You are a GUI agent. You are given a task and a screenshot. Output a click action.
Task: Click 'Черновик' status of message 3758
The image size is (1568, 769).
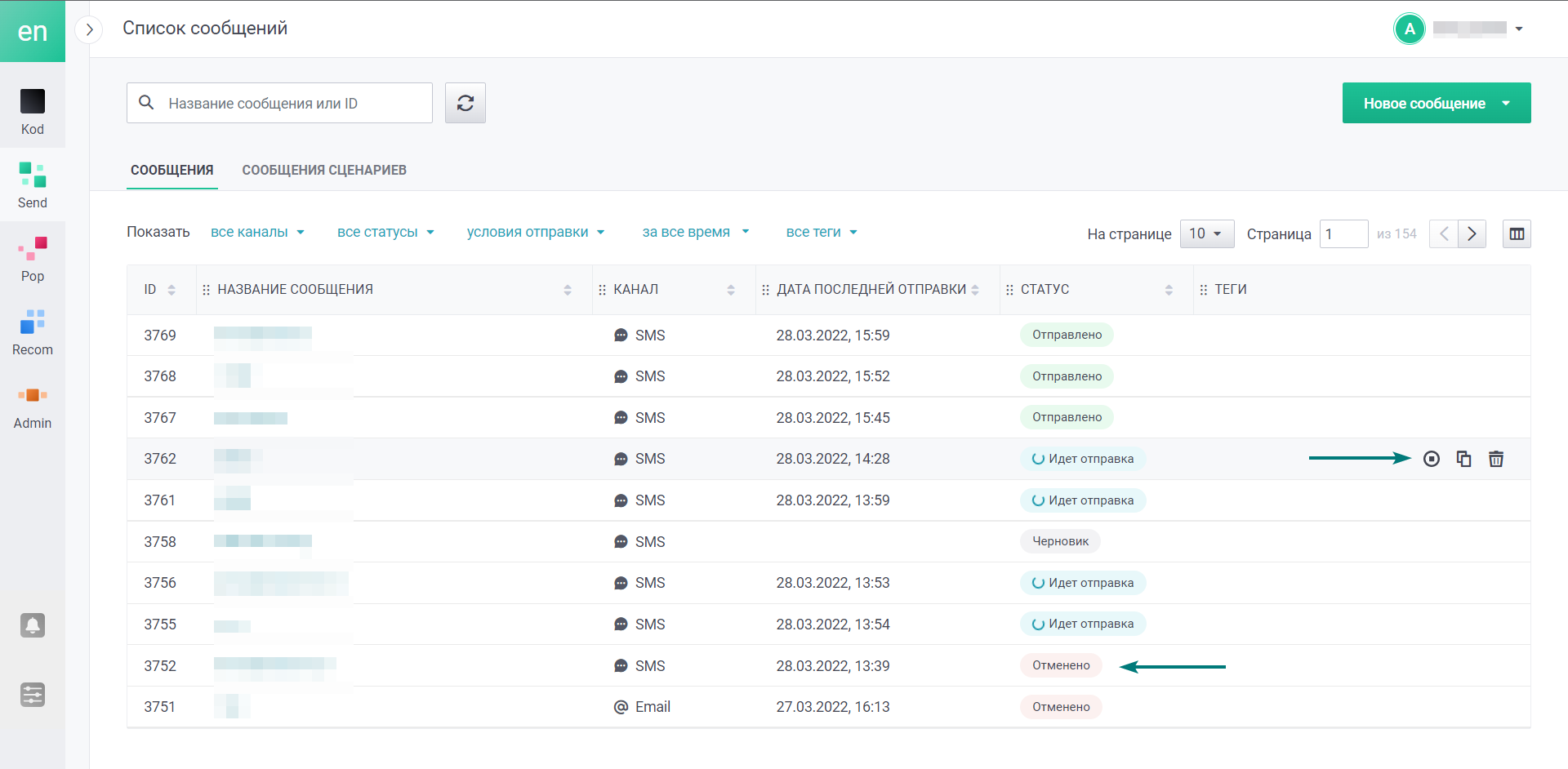(x=1060, y=541)
